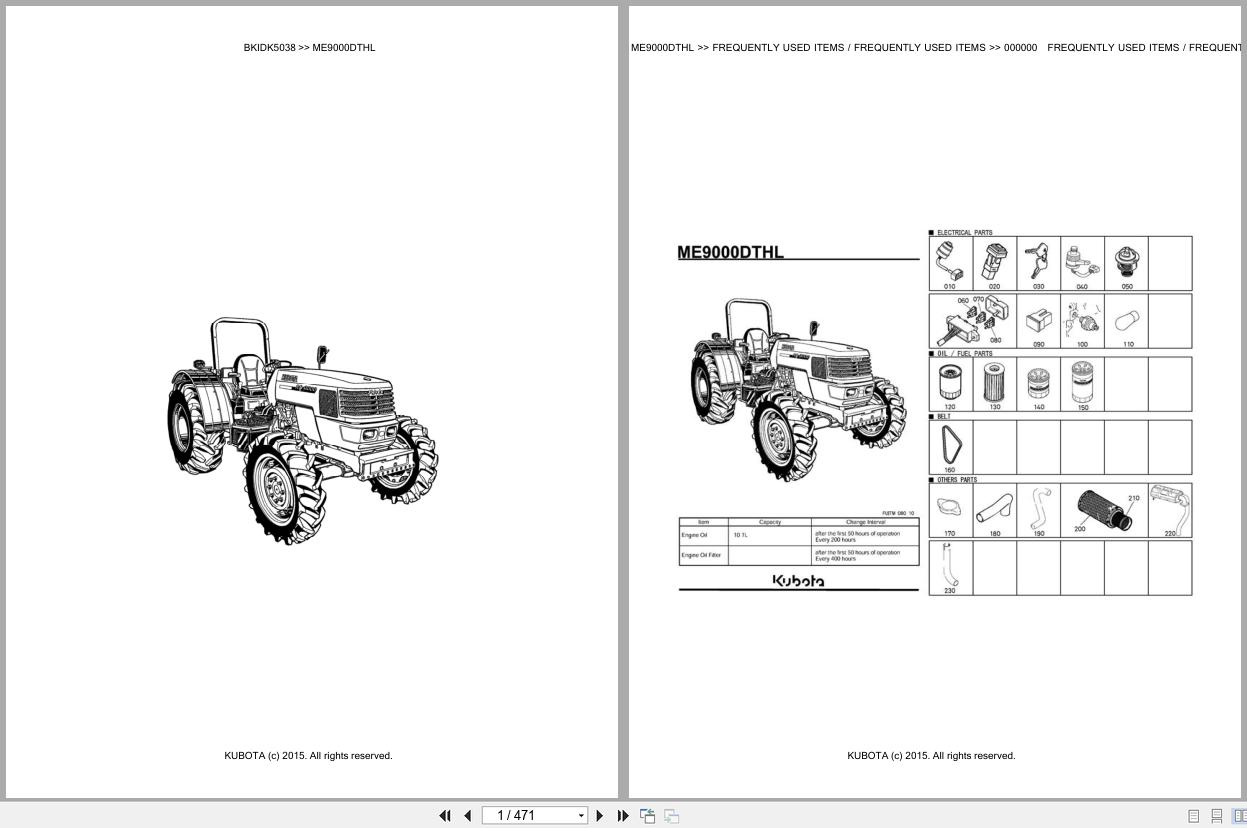Click the copyright notice on left page
Image resolution: width=1247 pixels, height=828 pixels.
308,756
